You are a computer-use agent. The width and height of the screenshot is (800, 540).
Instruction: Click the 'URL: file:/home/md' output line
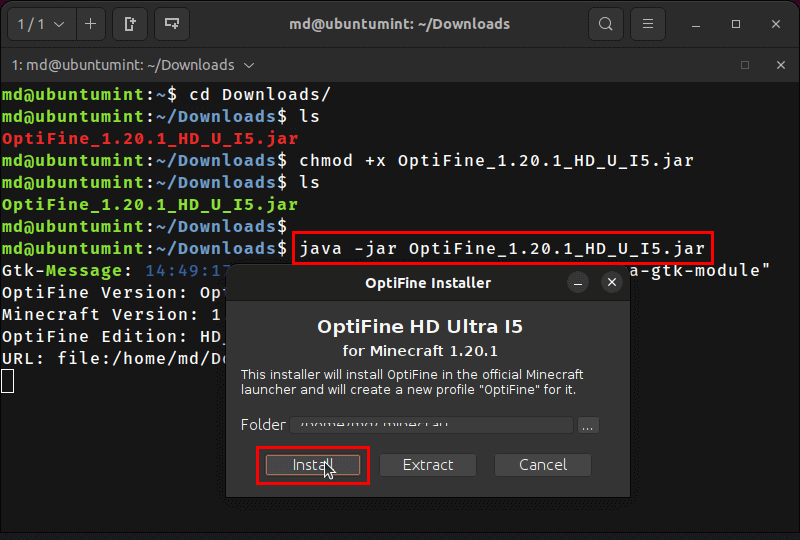coord(113,359)
